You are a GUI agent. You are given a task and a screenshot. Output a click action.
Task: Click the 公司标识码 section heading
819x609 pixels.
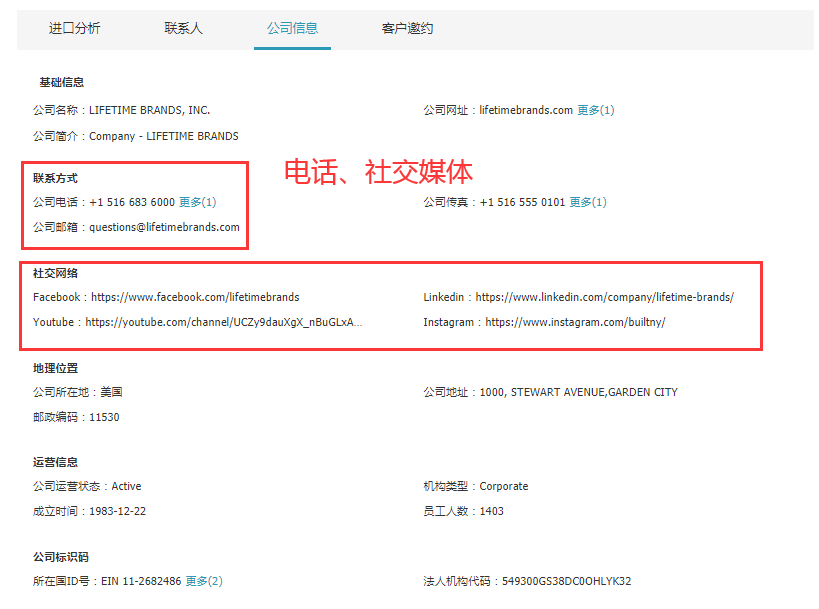coord(61,557)
